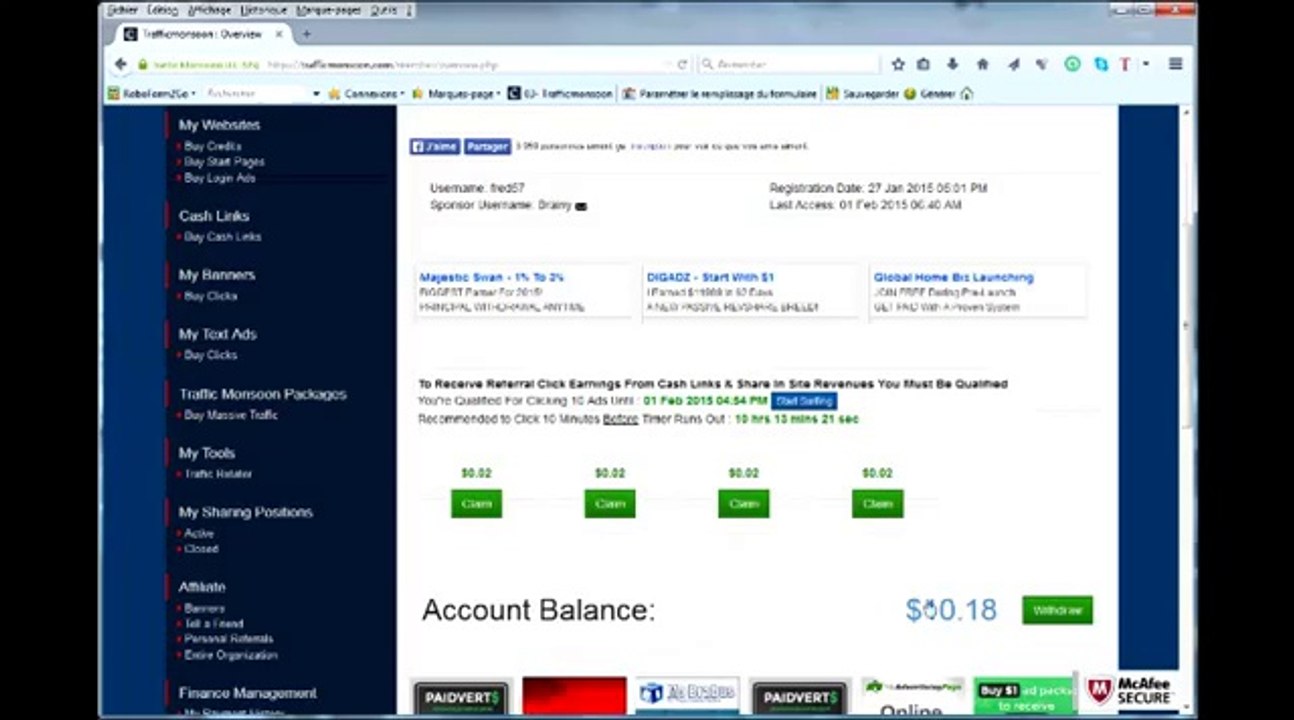
Task: Expand the RoboForm search field dropdown arrow
Action: (316, 94)
